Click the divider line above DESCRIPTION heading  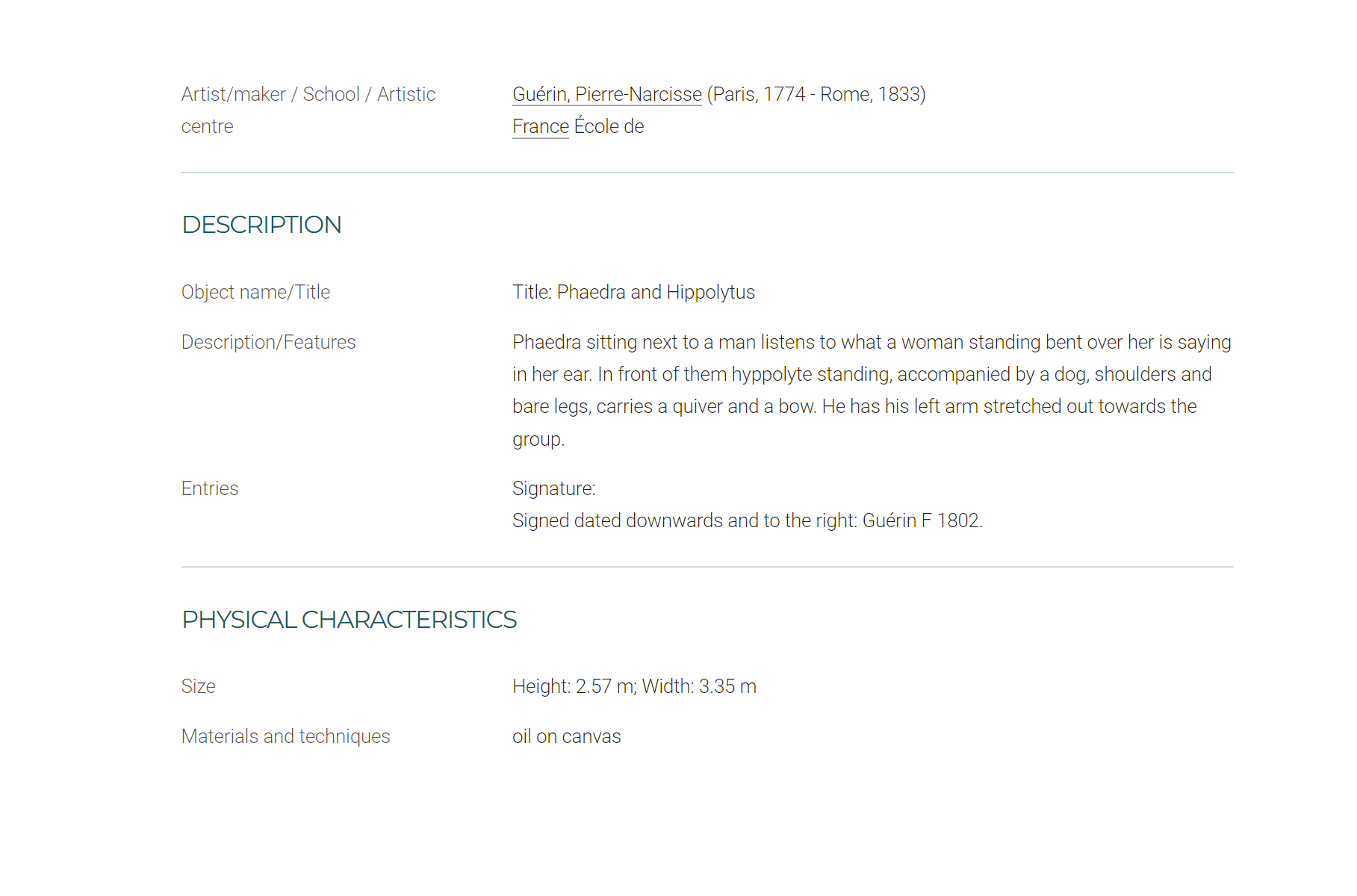click(707, 173)
